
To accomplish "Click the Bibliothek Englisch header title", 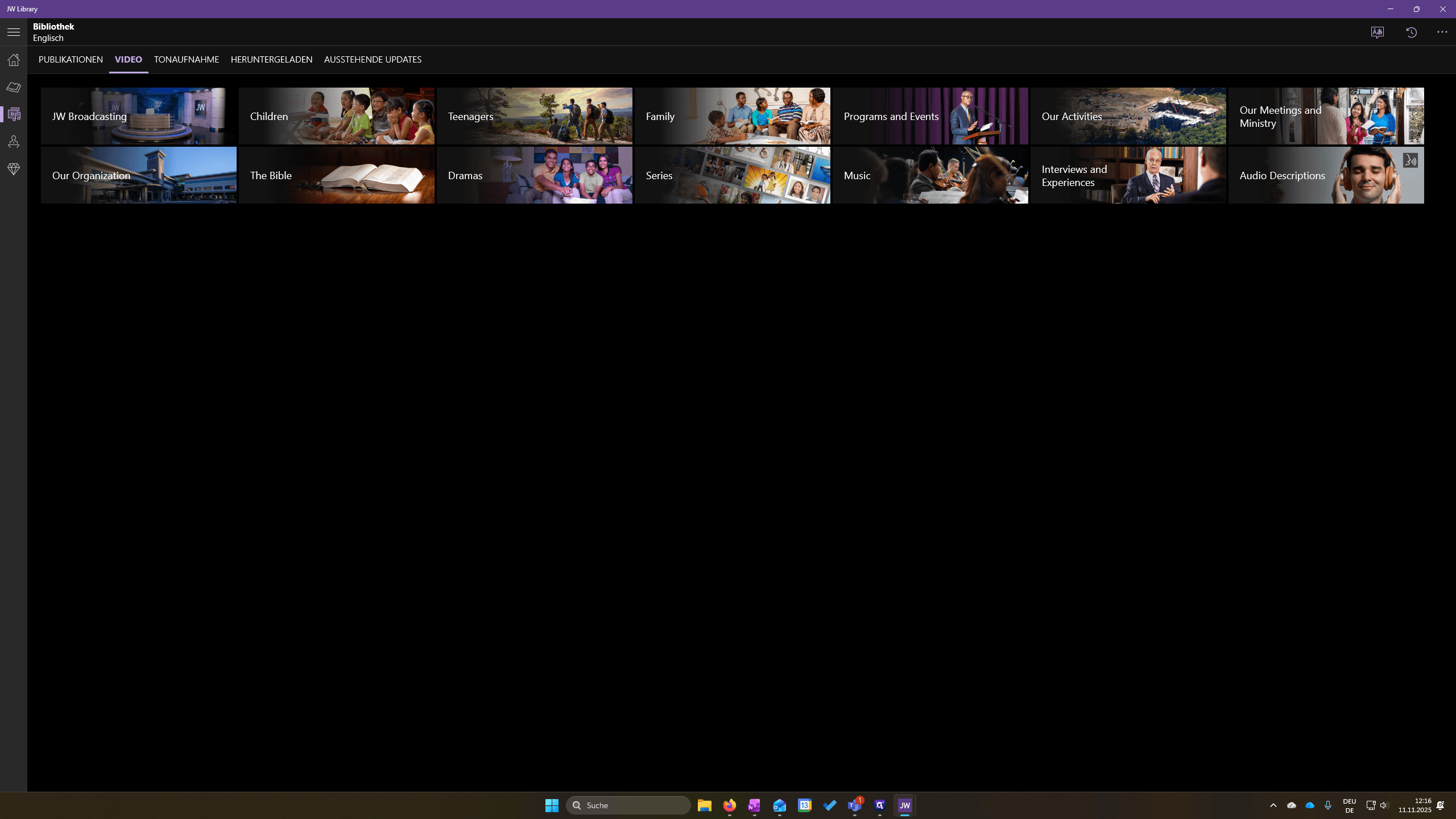I will 53,32.
